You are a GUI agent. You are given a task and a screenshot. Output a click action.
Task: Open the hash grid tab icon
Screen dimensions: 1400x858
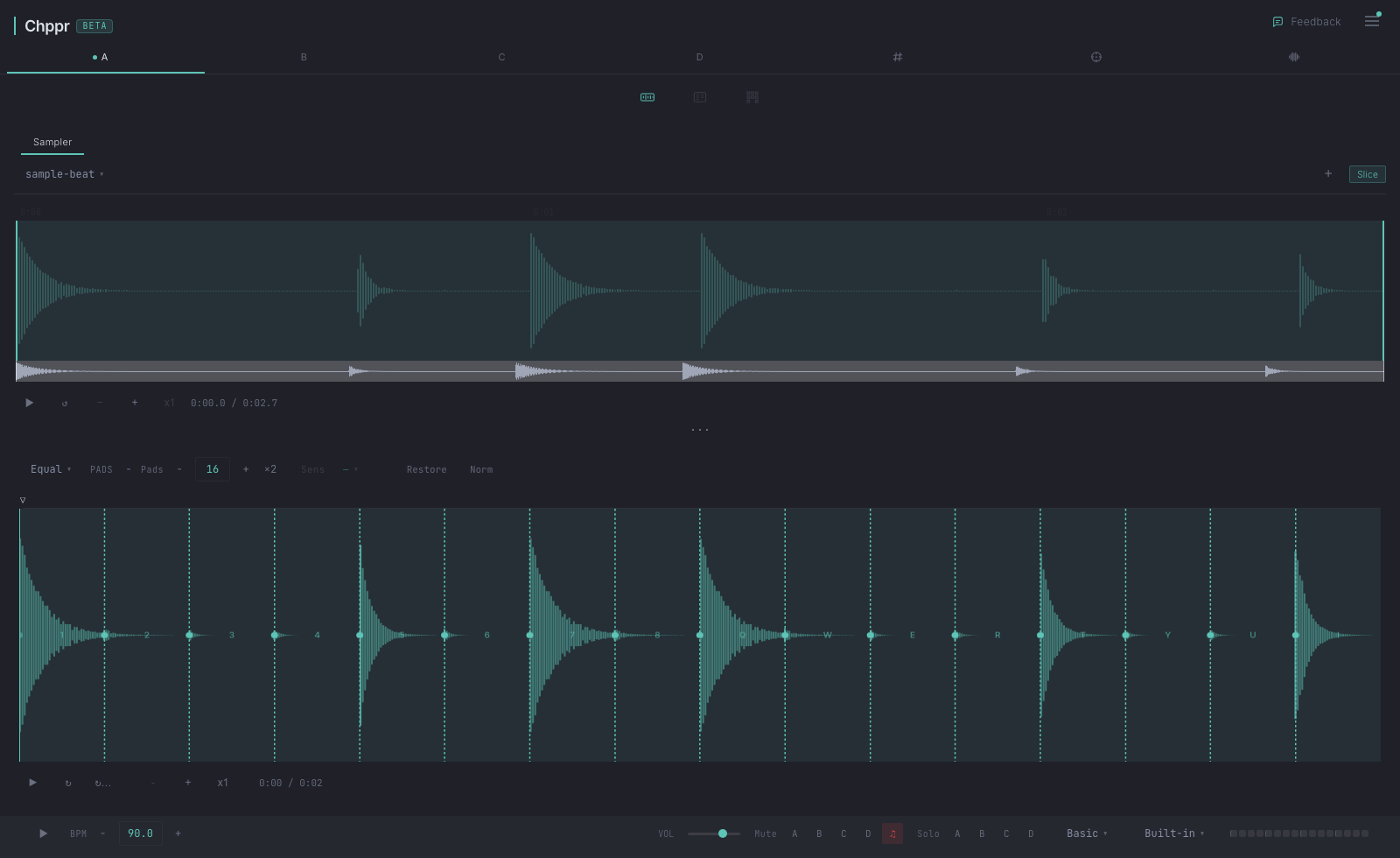click(897, 57)
